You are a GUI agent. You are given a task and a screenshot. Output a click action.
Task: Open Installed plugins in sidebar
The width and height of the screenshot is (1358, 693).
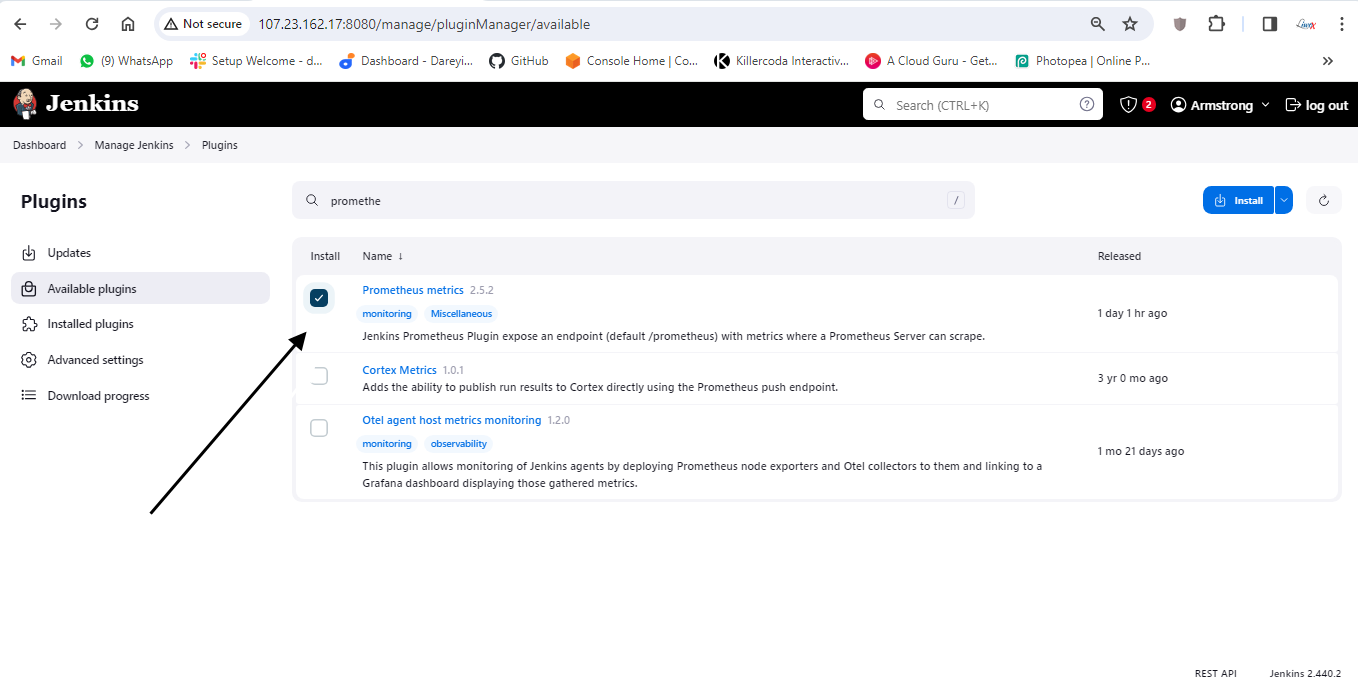pos(90,324)
